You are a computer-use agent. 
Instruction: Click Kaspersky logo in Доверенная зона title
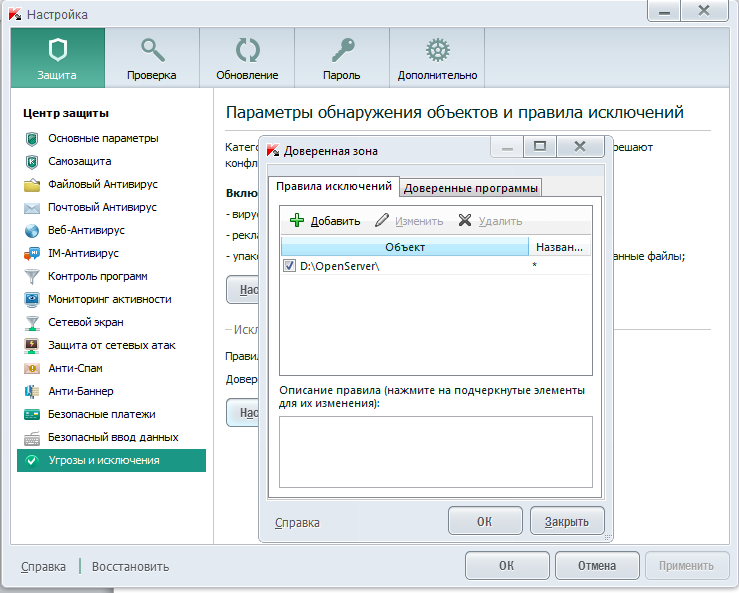coord(273,150)
